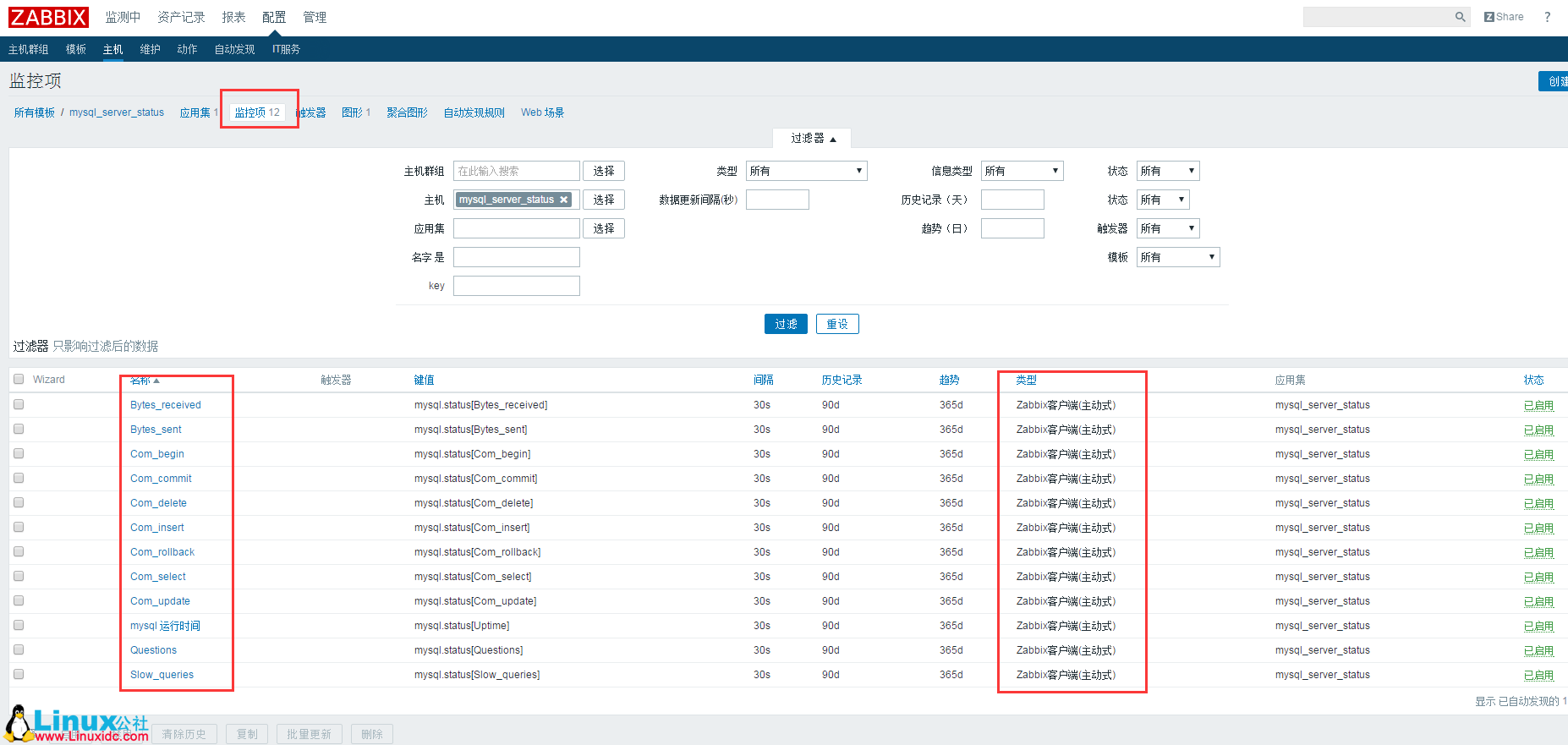Focus the 数据更新间隔 input field
1568x745 pixels.
point(777,200)
